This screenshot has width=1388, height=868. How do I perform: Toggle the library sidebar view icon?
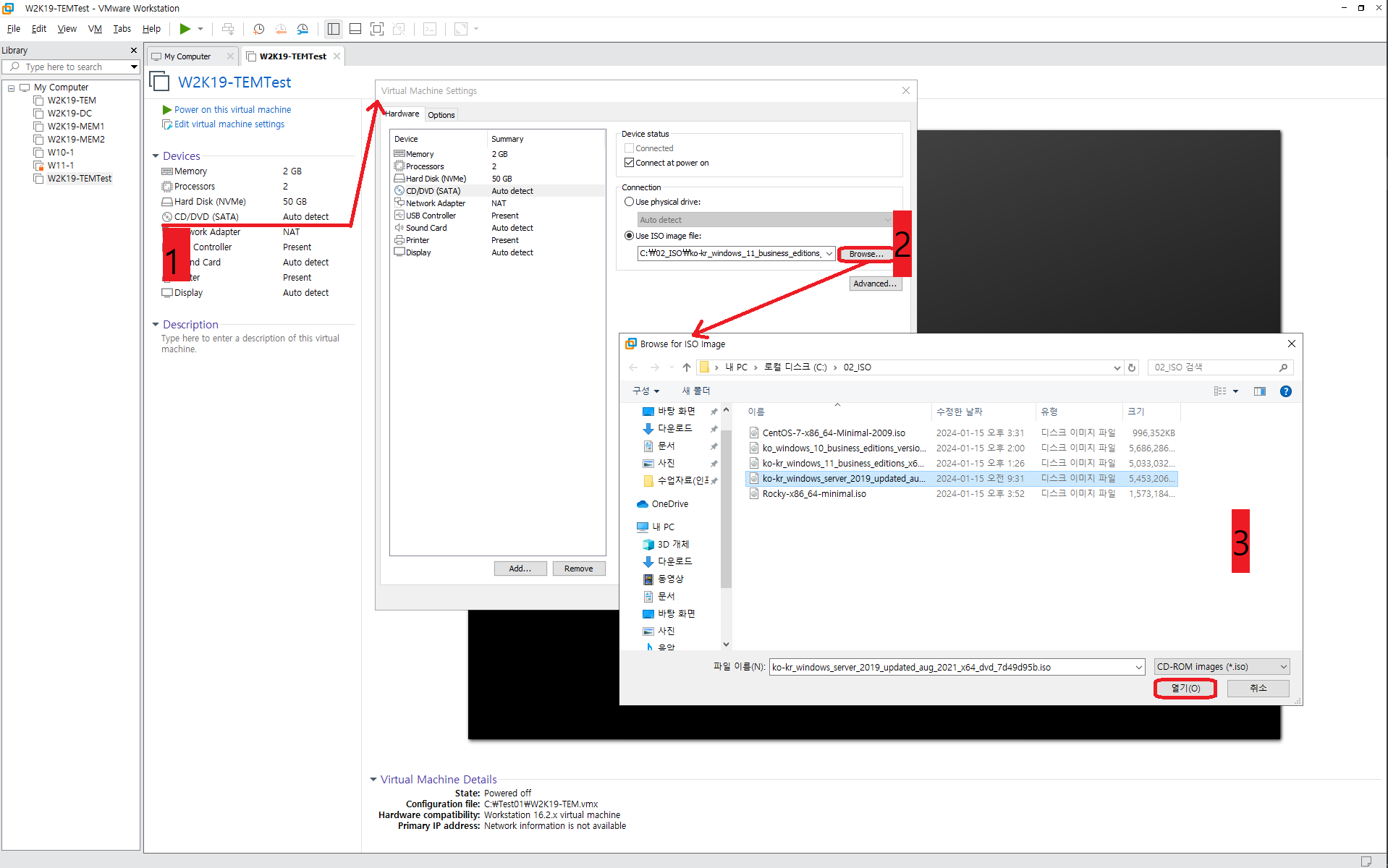[x=334, y=29]
